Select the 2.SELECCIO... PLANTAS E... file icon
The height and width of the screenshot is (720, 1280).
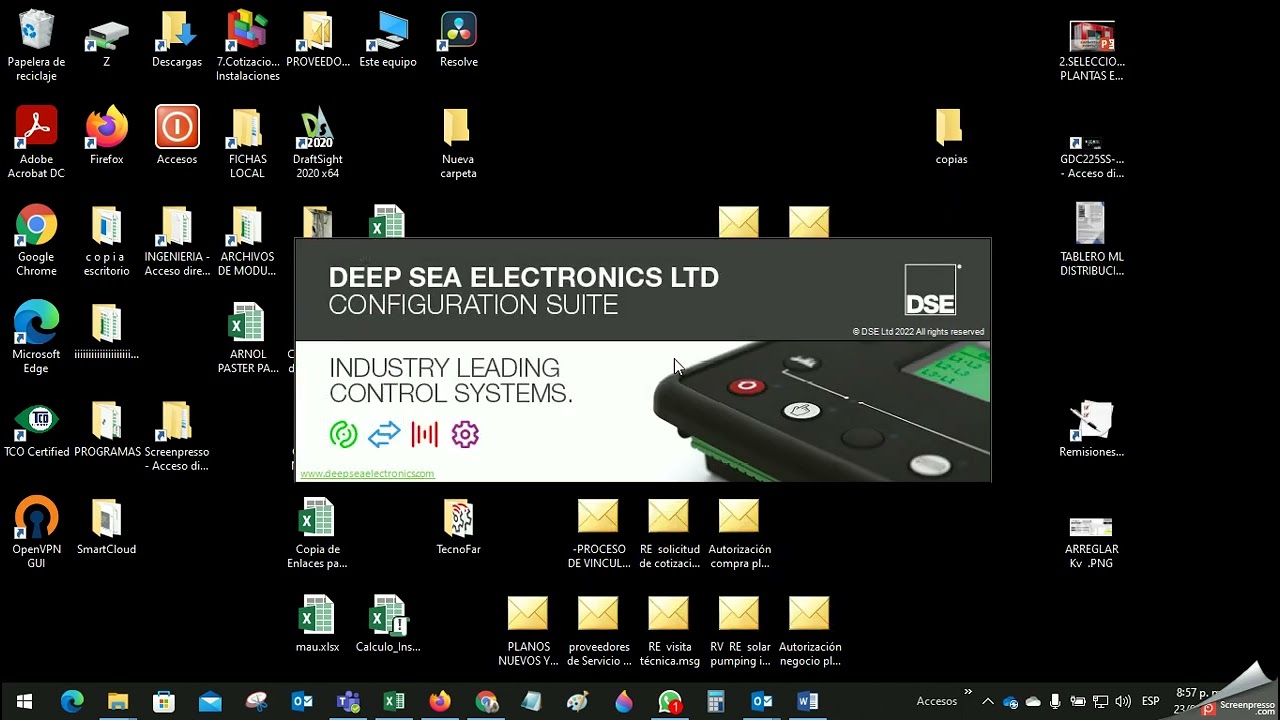pyautogui.click(x=1091, y=51)
